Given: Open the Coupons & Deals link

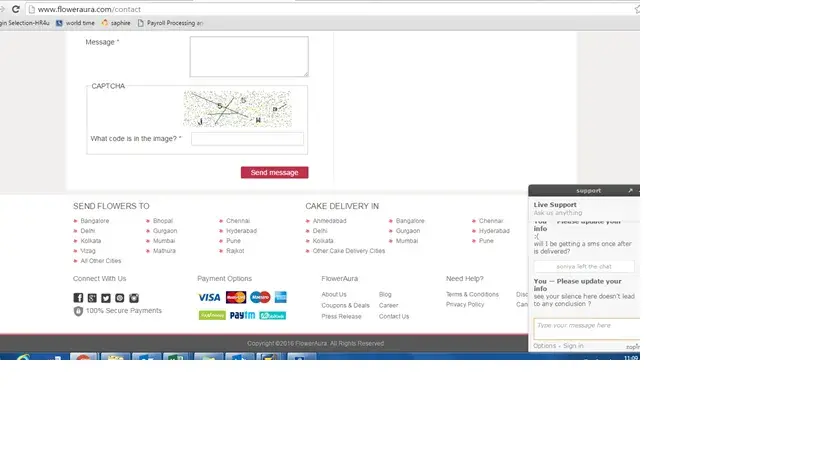Looking at the screenshot, I should 345,305.
